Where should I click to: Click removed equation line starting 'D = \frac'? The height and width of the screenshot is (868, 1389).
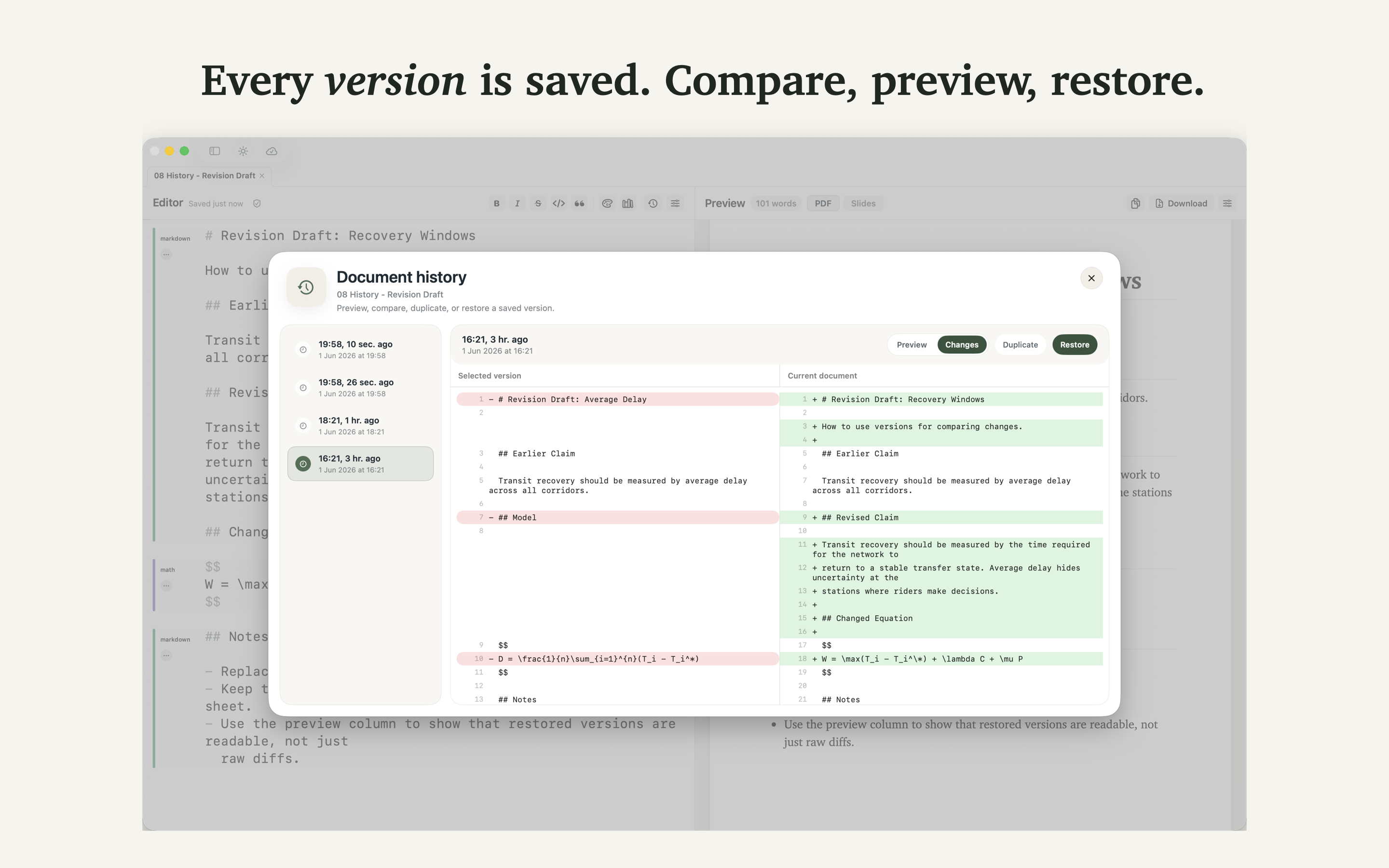coord(618,658)
